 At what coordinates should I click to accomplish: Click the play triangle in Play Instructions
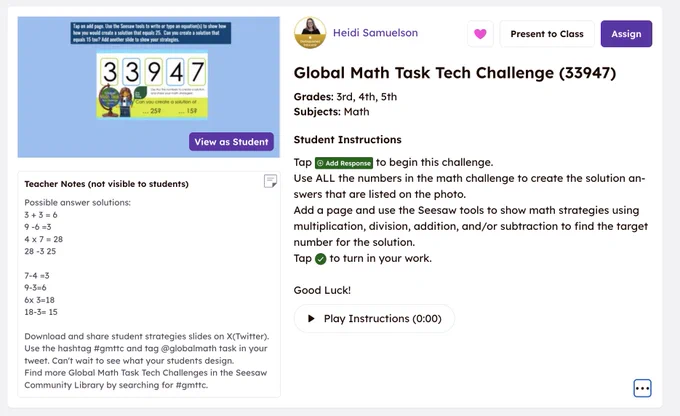311,318
